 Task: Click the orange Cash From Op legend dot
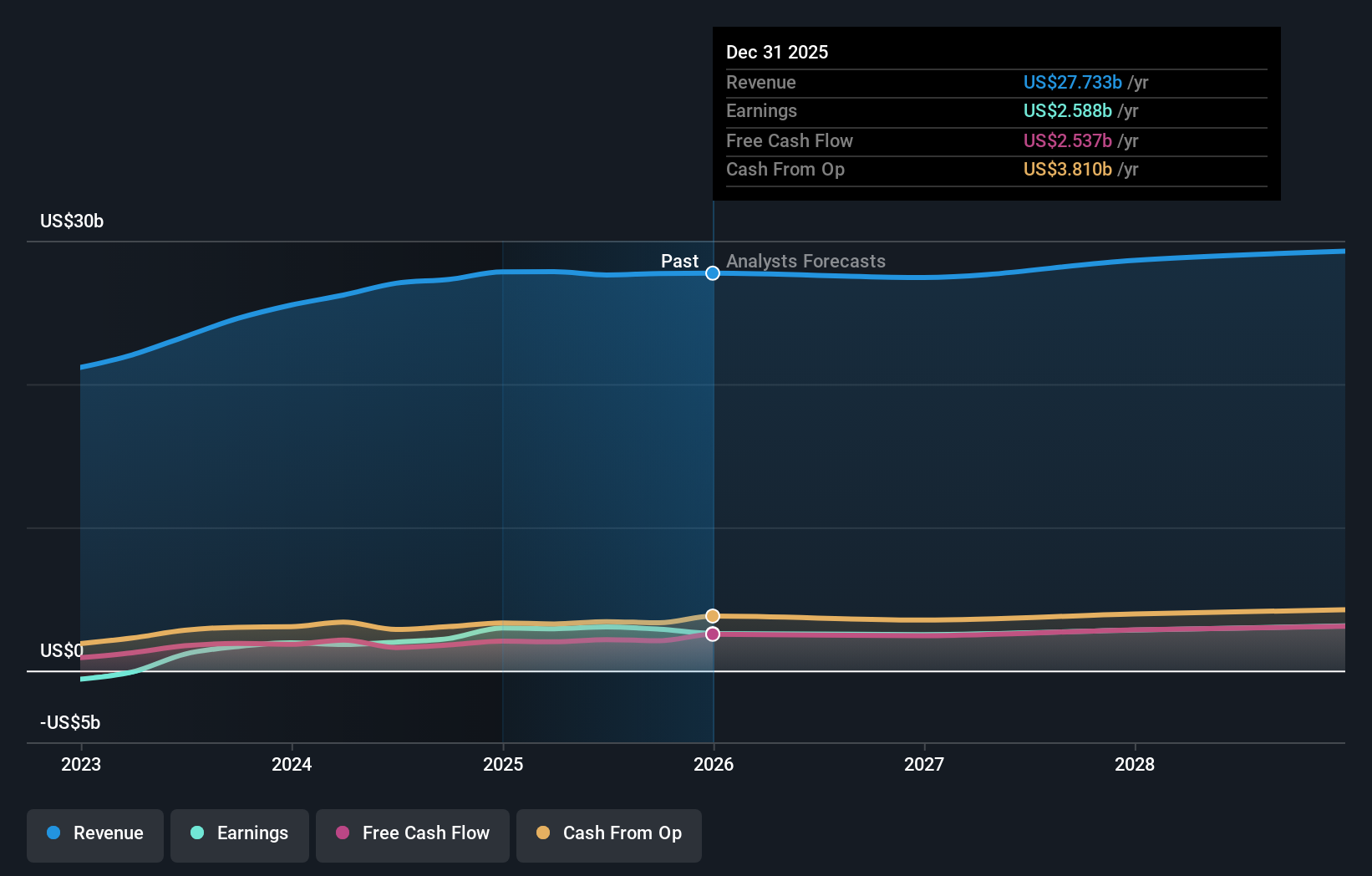click(x=543, y=833)
